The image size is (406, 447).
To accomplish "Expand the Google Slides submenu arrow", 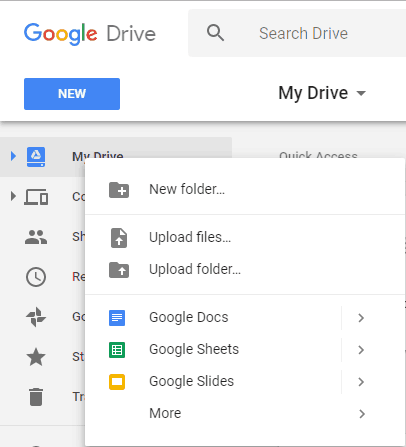I will pos(361,382).
